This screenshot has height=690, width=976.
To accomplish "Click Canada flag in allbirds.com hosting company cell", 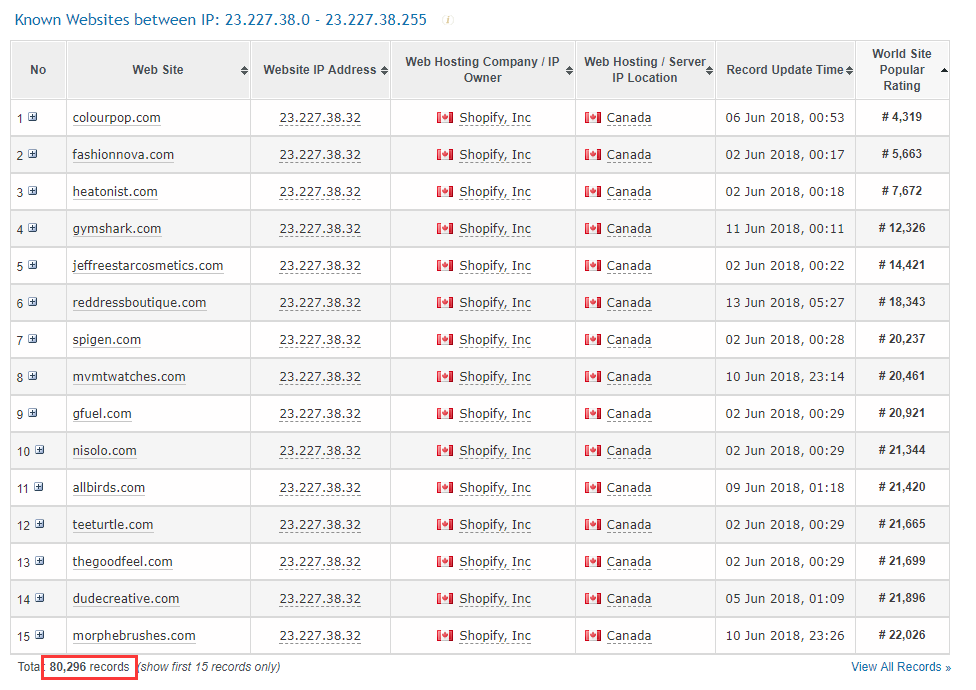I will tap(444, 488).
